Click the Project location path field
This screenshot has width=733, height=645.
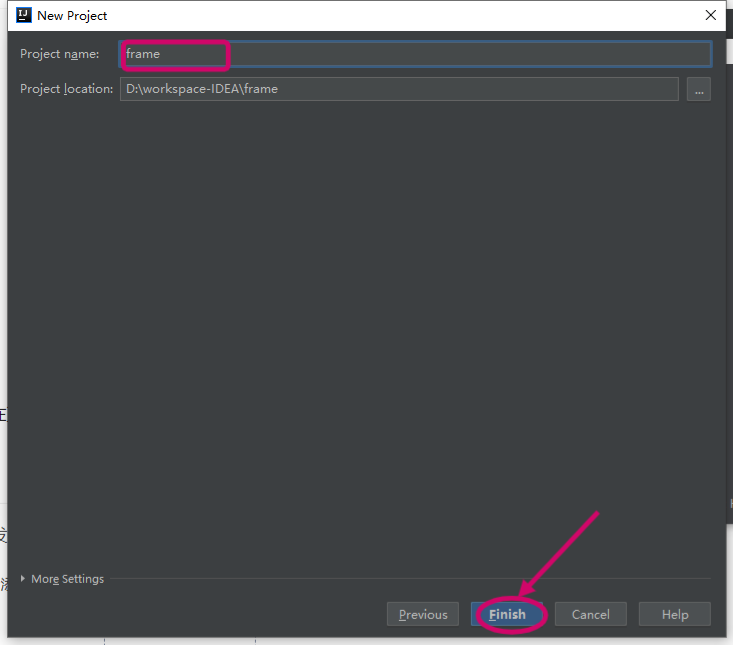[x=399, y=89]
